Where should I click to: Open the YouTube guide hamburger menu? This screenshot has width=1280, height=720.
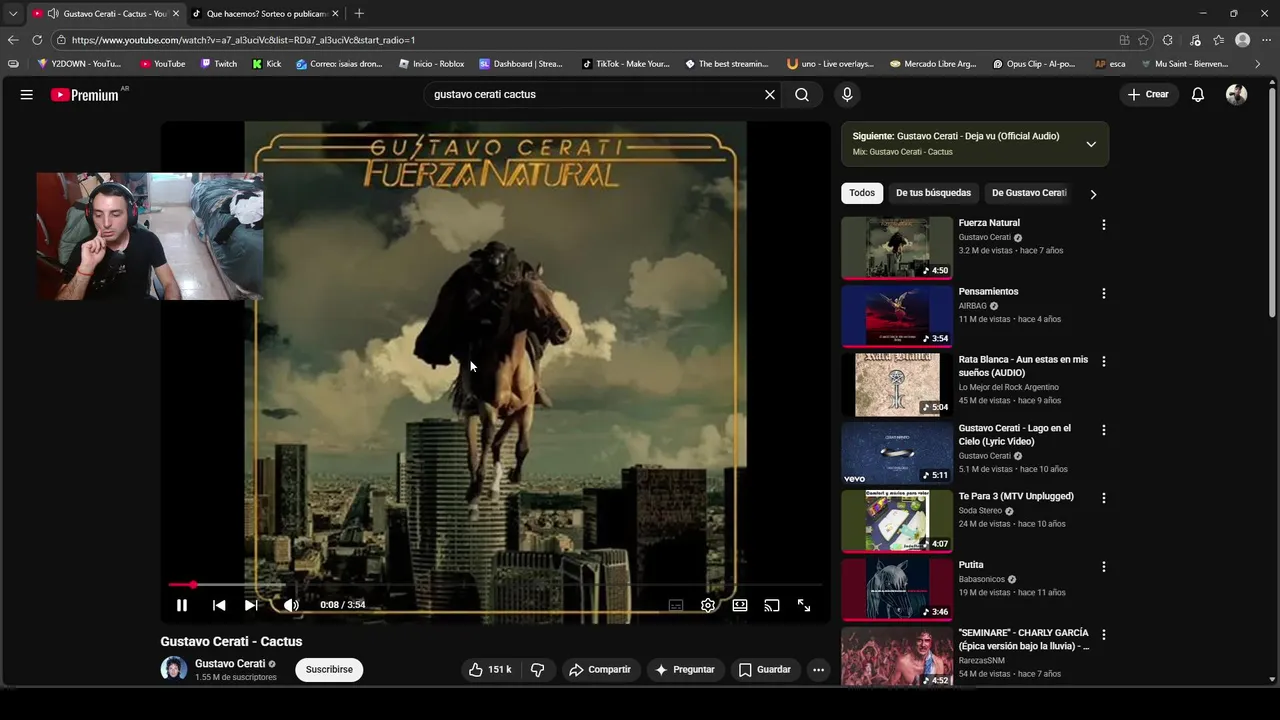pos(27,95)
